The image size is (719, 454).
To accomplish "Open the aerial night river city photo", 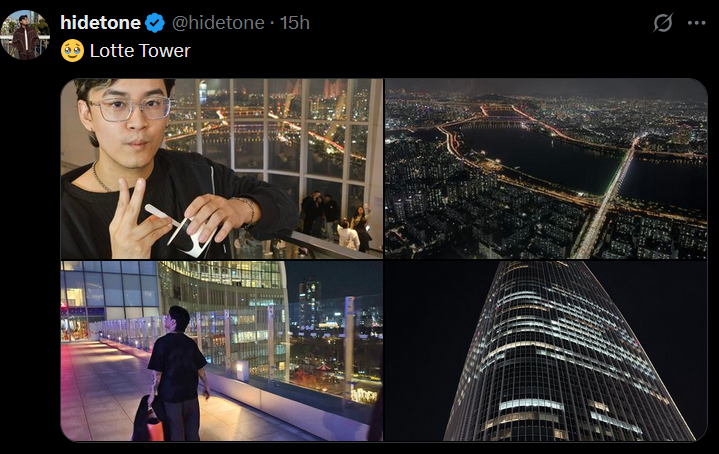I will pyautogui.click(x=546, y=169).
